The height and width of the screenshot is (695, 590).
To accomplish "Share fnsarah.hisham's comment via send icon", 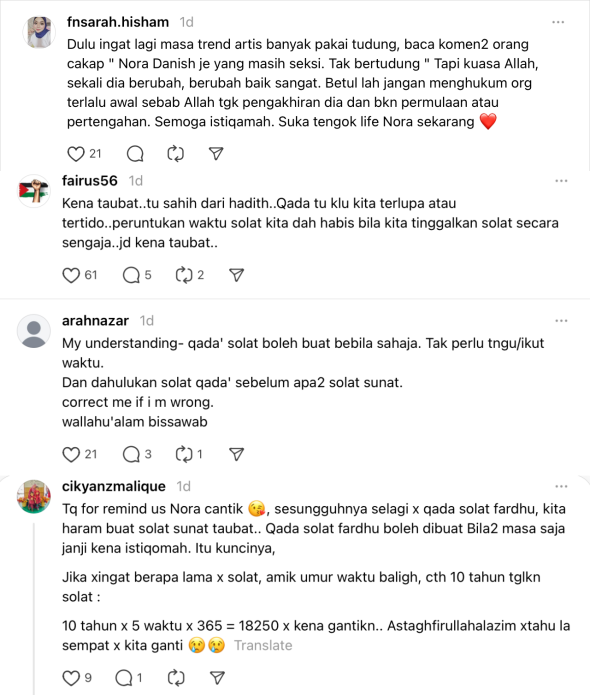I will click(216, 154).
